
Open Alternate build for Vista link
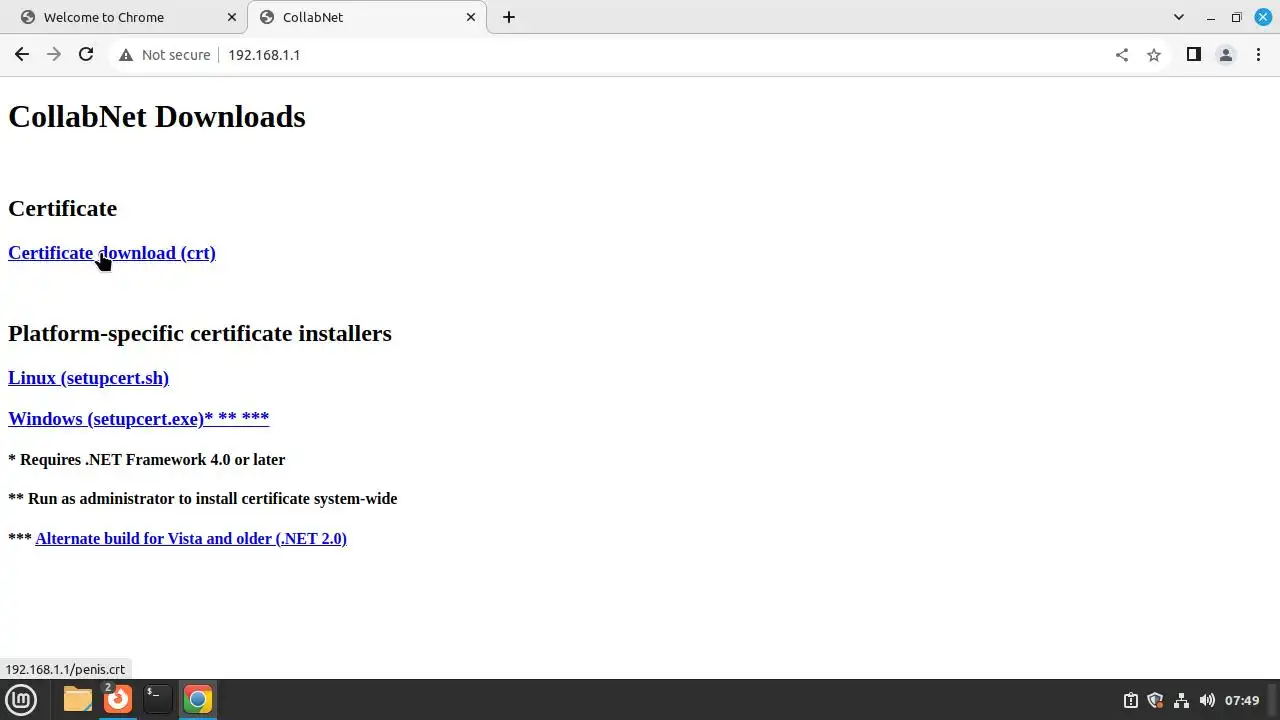coord(191,539)
